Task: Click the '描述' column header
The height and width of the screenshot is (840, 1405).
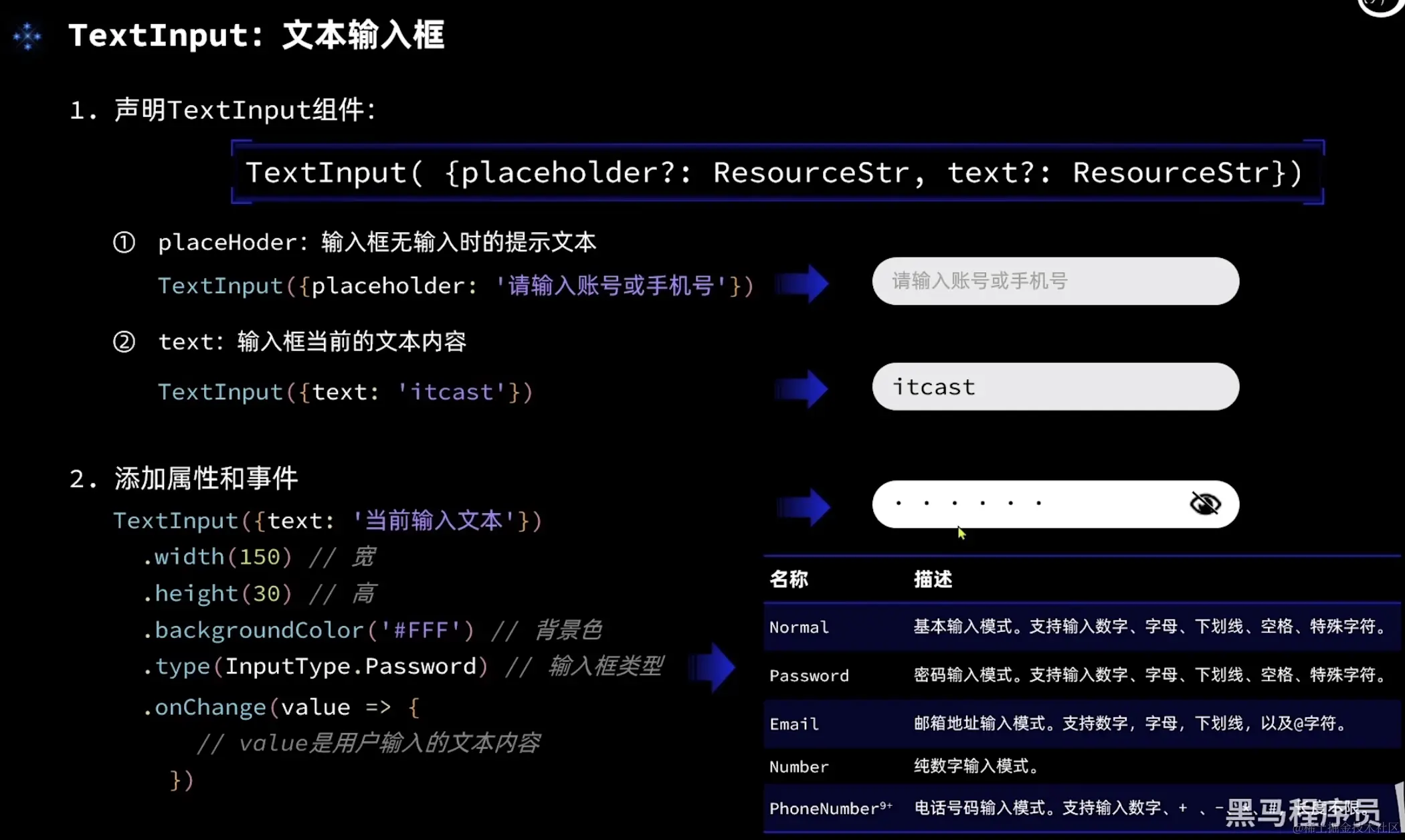Action: coord(933,579)
